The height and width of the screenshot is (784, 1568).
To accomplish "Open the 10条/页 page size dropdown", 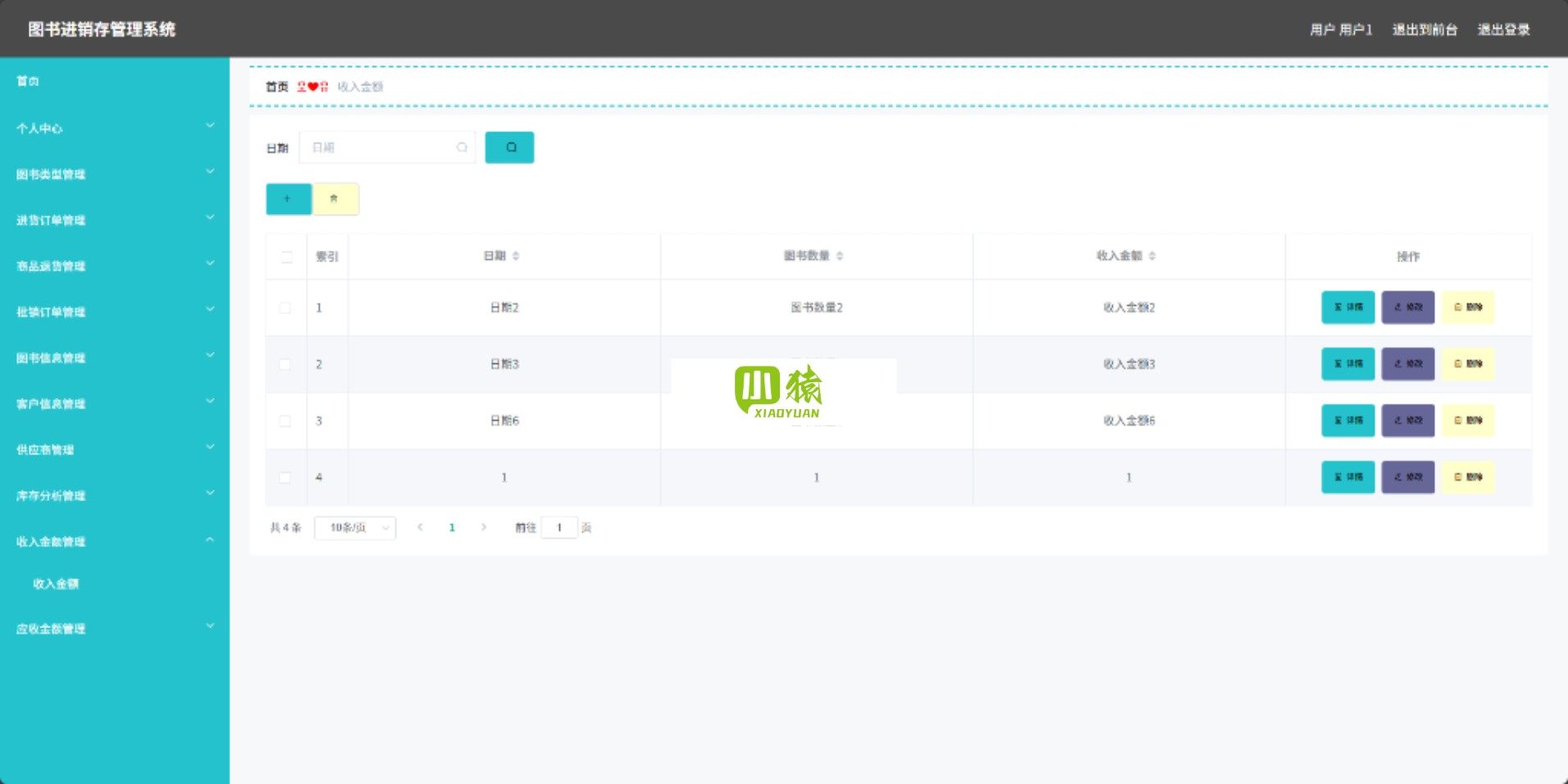I will pos(355,527).
